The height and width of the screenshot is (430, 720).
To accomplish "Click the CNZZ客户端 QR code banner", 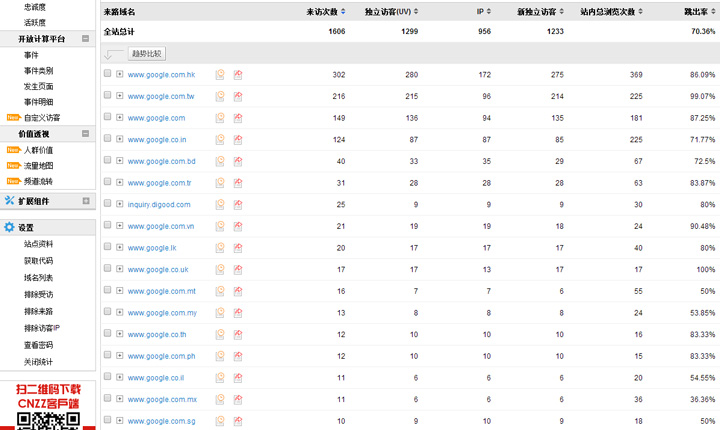I will (x=48, y=405).
